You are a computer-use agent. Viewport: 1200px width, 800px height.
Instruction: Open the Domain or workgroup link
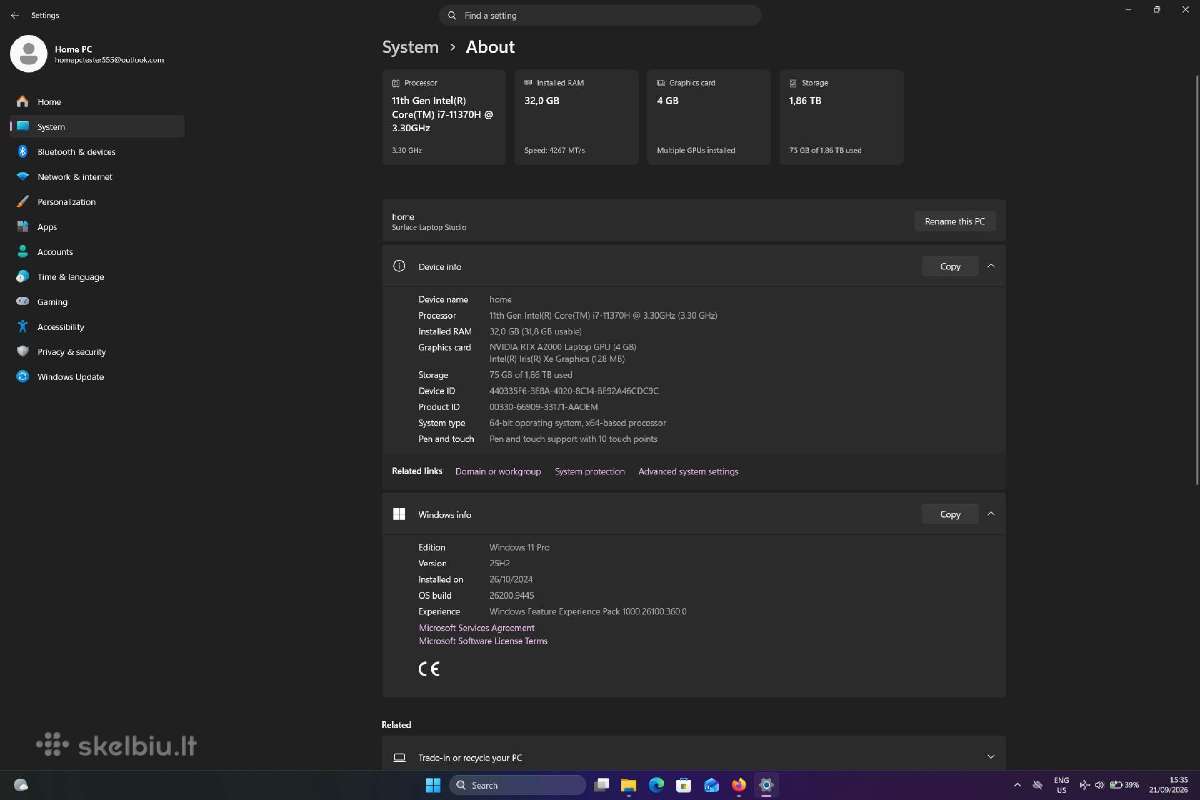click(498, 471)
